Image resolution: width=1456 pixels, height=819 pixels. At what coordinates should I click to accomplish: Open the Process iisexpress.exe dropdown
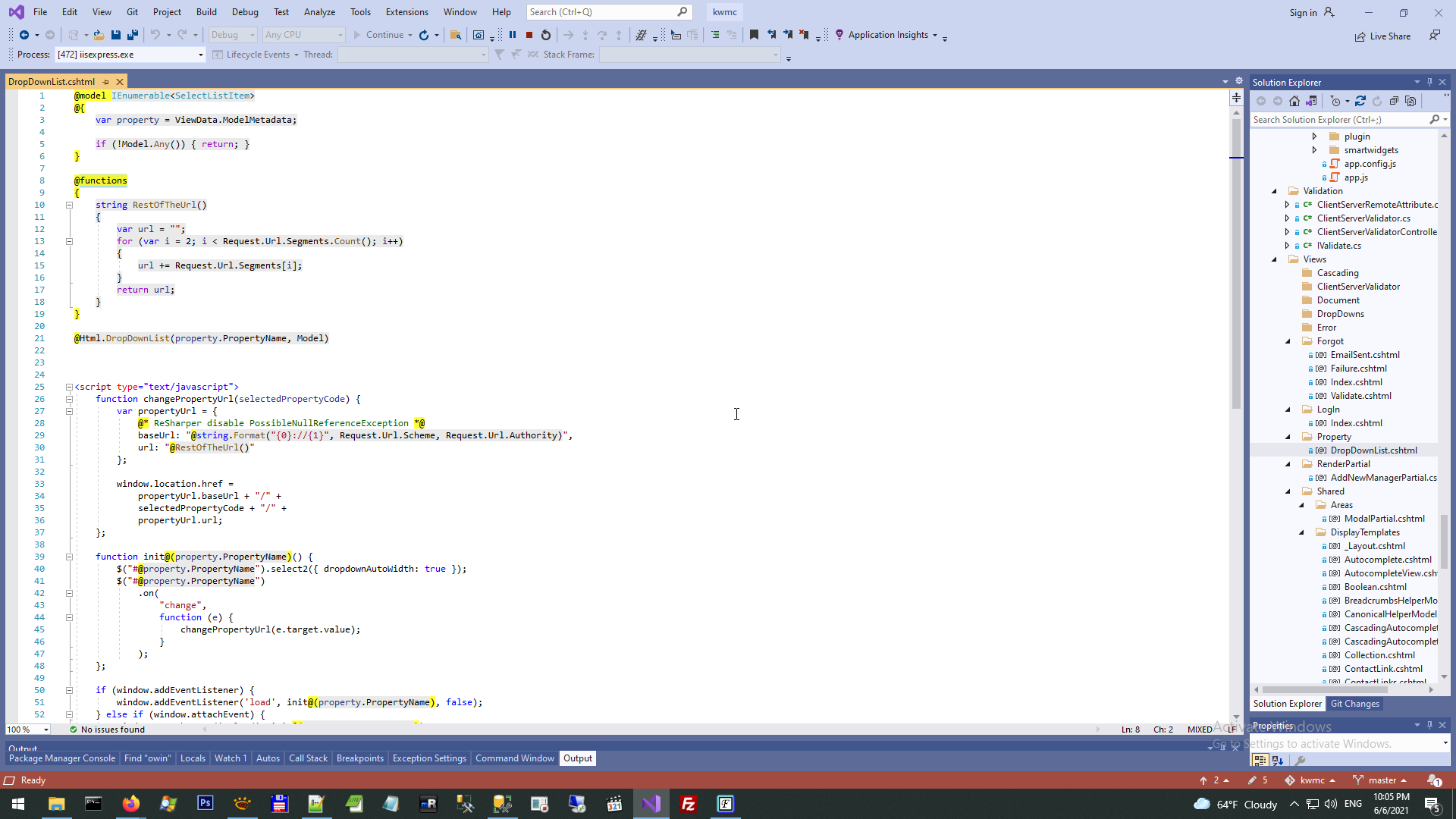point(200,55)
